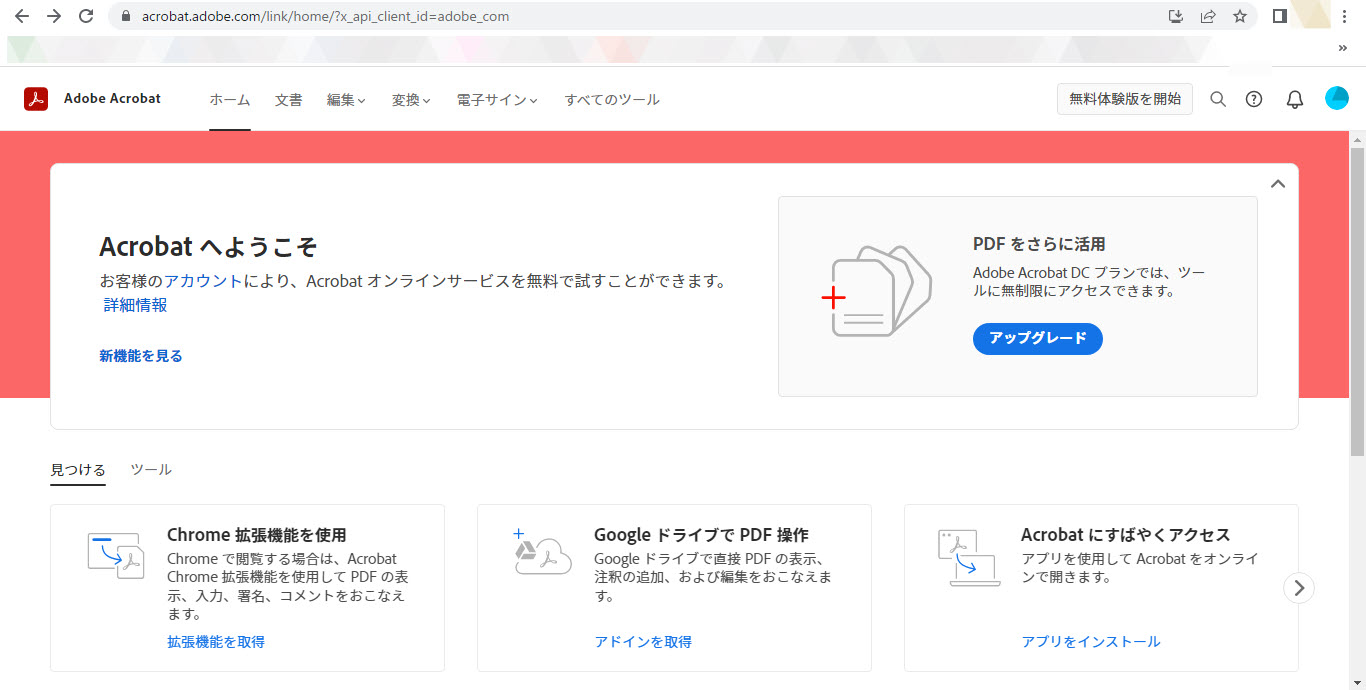1366x690 pixels.
Task: Click the Adobe Acrobat logo icon
Action: coord(37,99)
